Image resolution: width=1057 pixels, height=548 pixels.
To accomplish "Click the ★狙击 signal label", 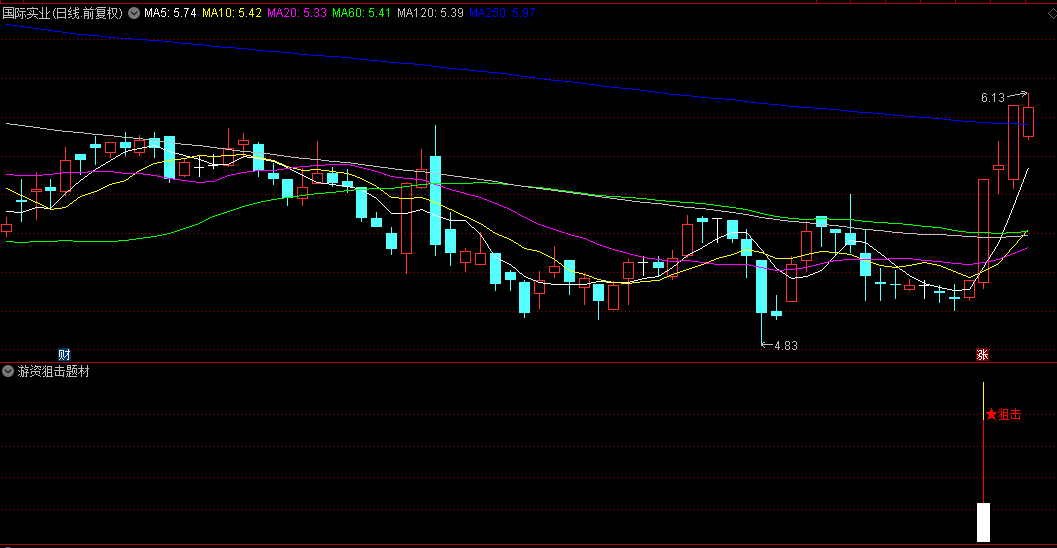I will coord(1003,415).
